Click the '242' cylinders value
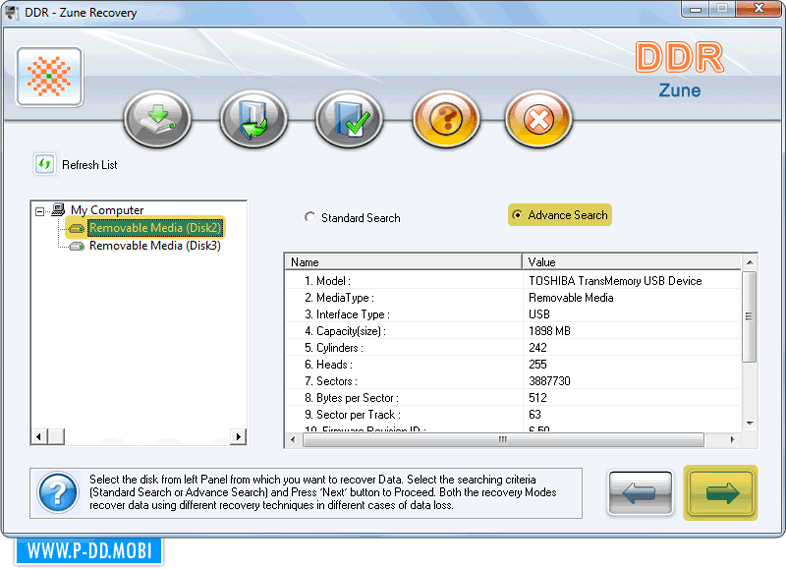 click(x=537, y=348)
